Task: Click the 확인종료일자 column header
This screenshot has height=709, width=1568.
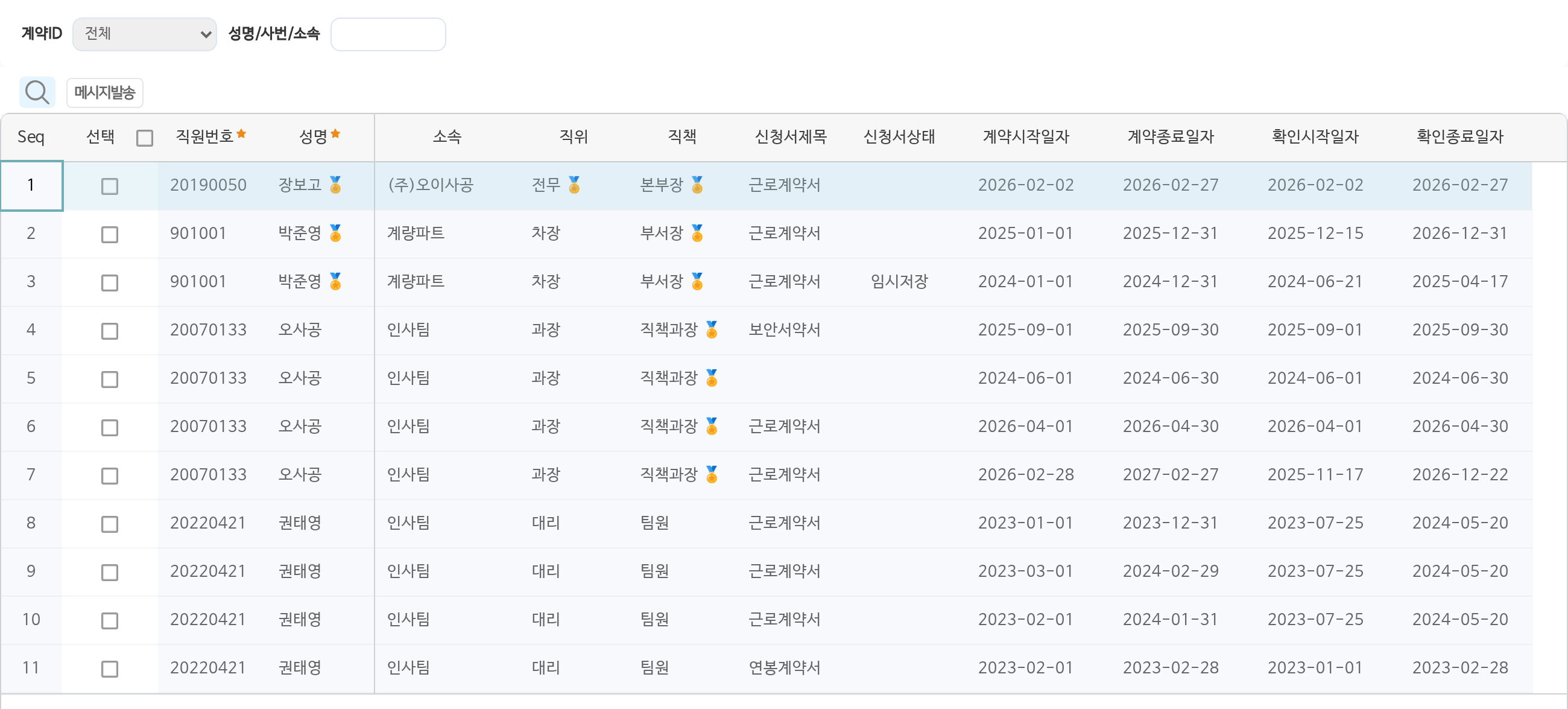Action: [x=1459, y=136]
